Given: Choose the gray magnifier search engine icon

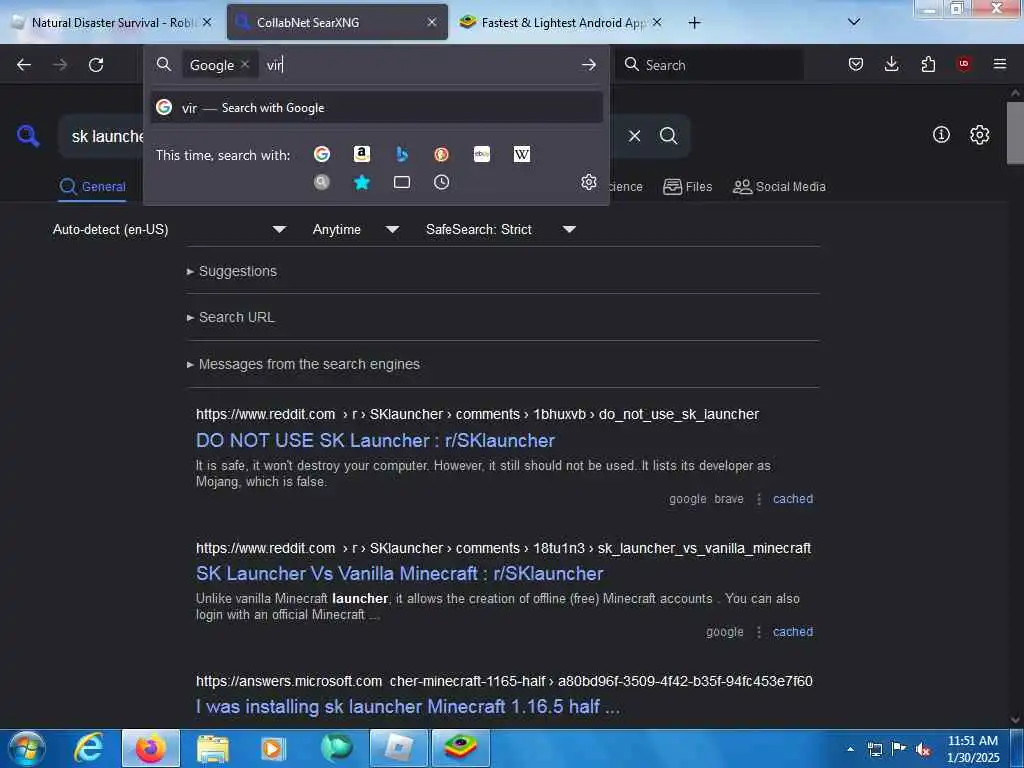Looking at the screenshot, I should pyautogui.click(x=321, y=182).
